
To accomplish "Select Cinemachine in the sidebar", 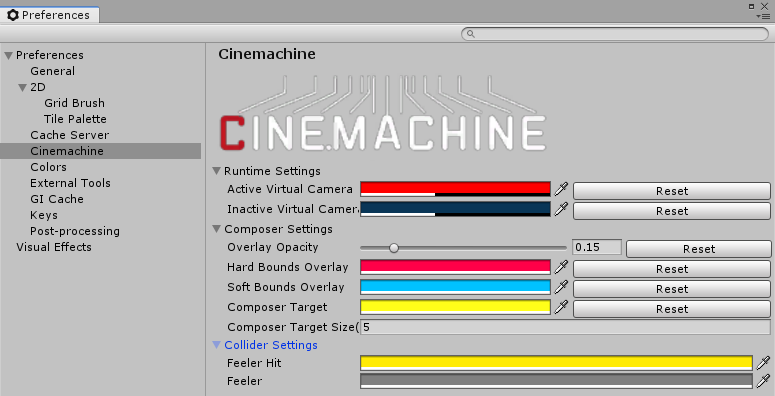I will pos(100,151).
